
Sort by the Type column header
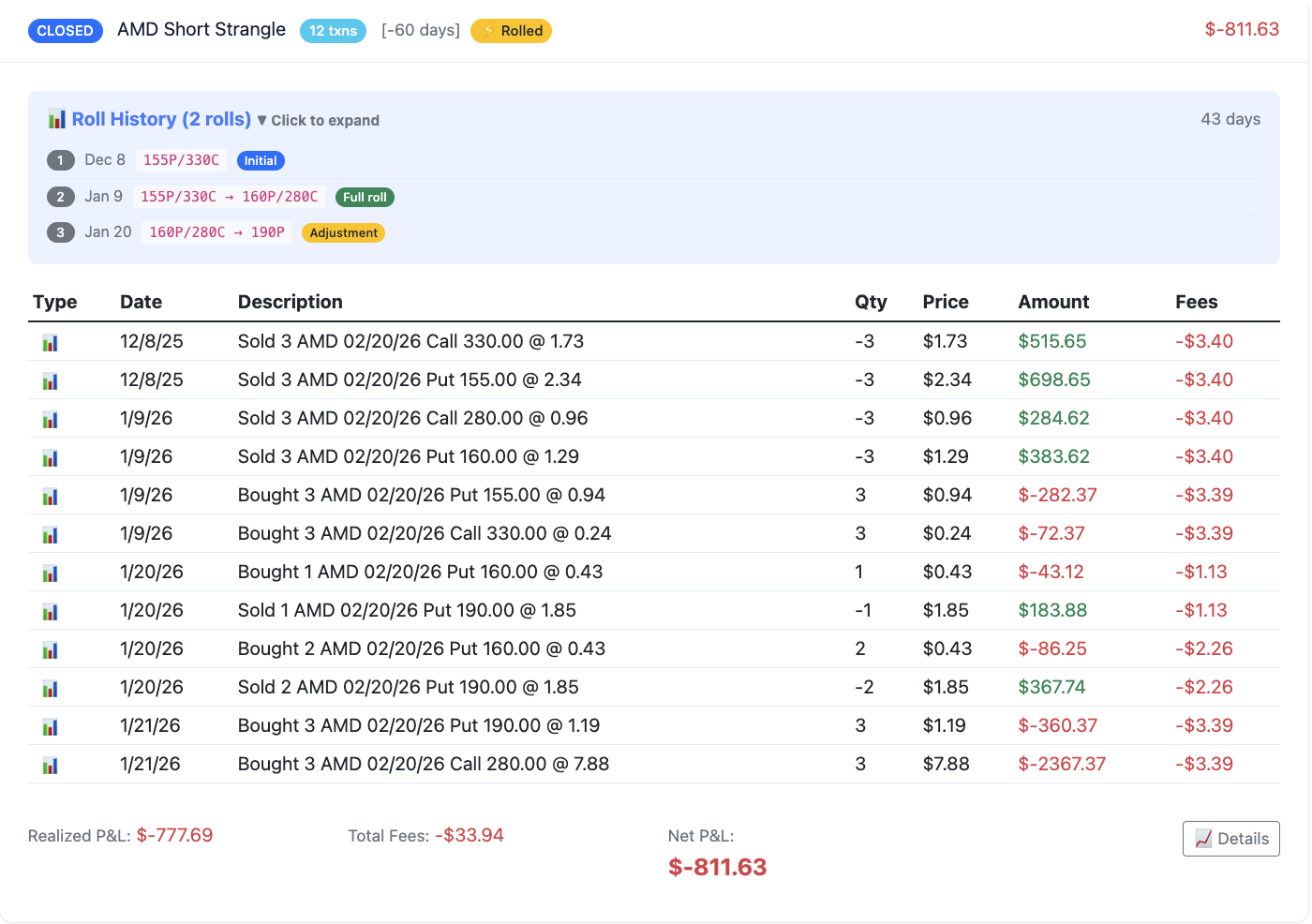(x=55, y=302)
